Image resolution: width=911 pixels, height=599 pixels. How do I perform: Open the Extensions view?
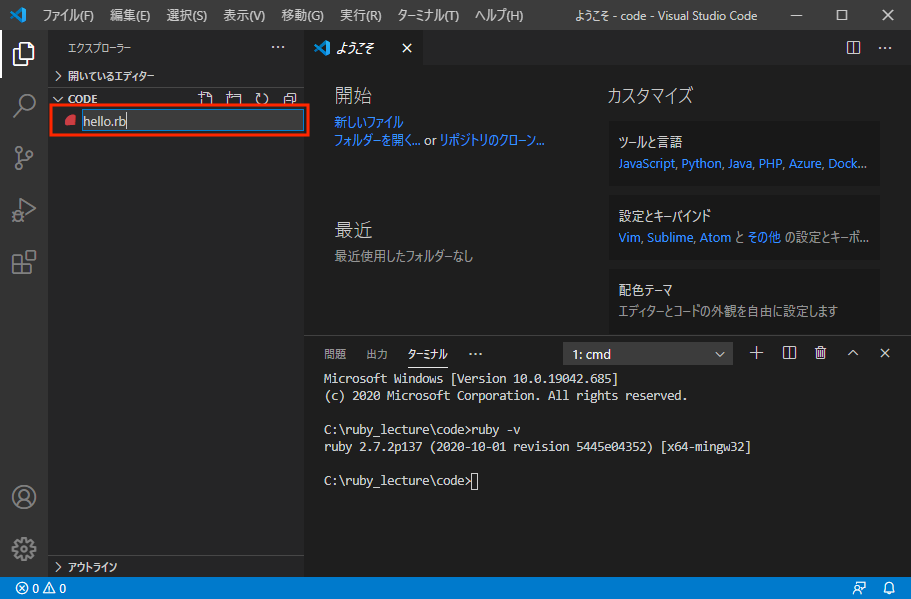23,262
